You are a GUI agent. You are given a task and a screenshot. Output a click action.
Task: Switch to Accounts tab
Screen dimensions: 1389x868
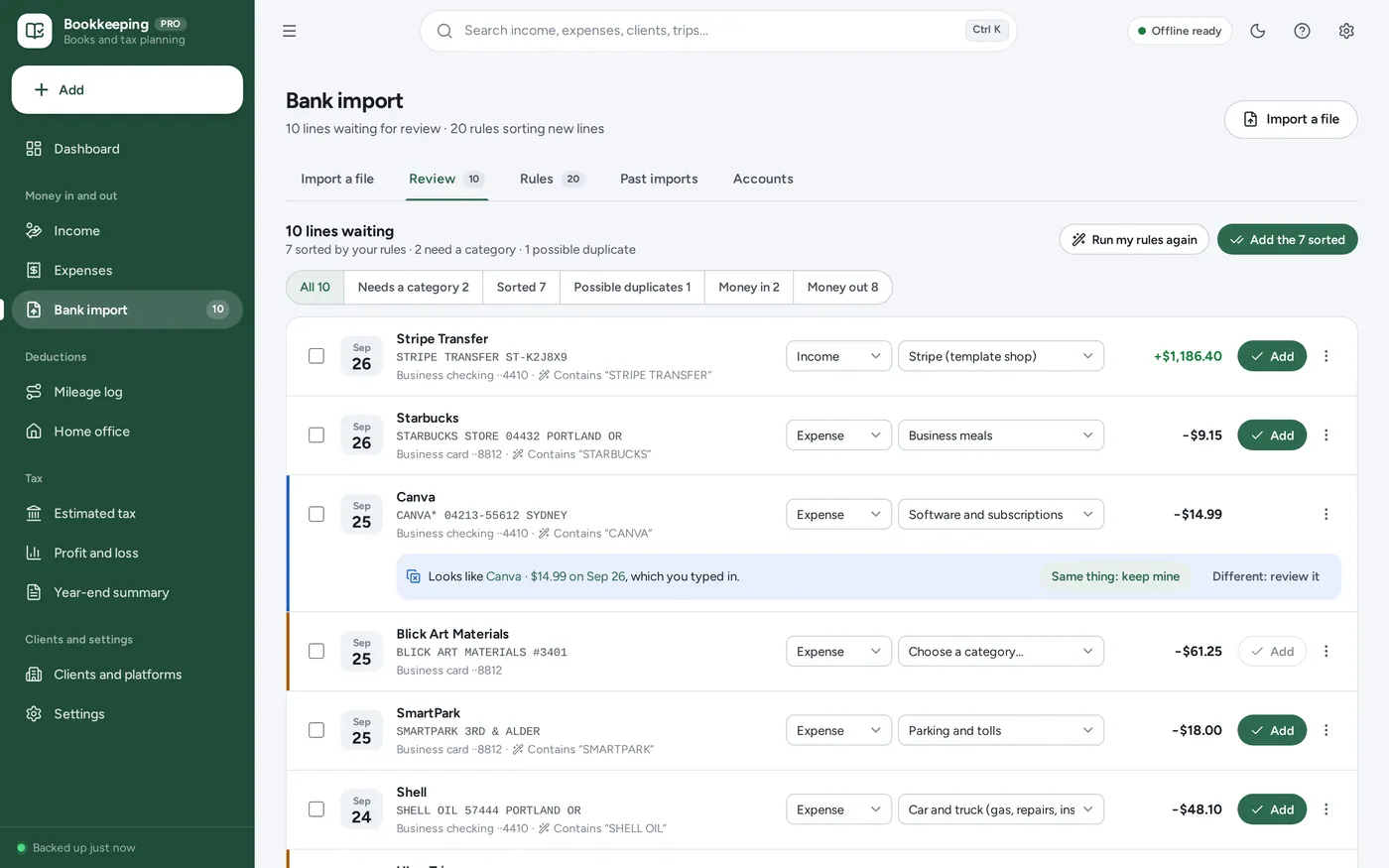763,180
